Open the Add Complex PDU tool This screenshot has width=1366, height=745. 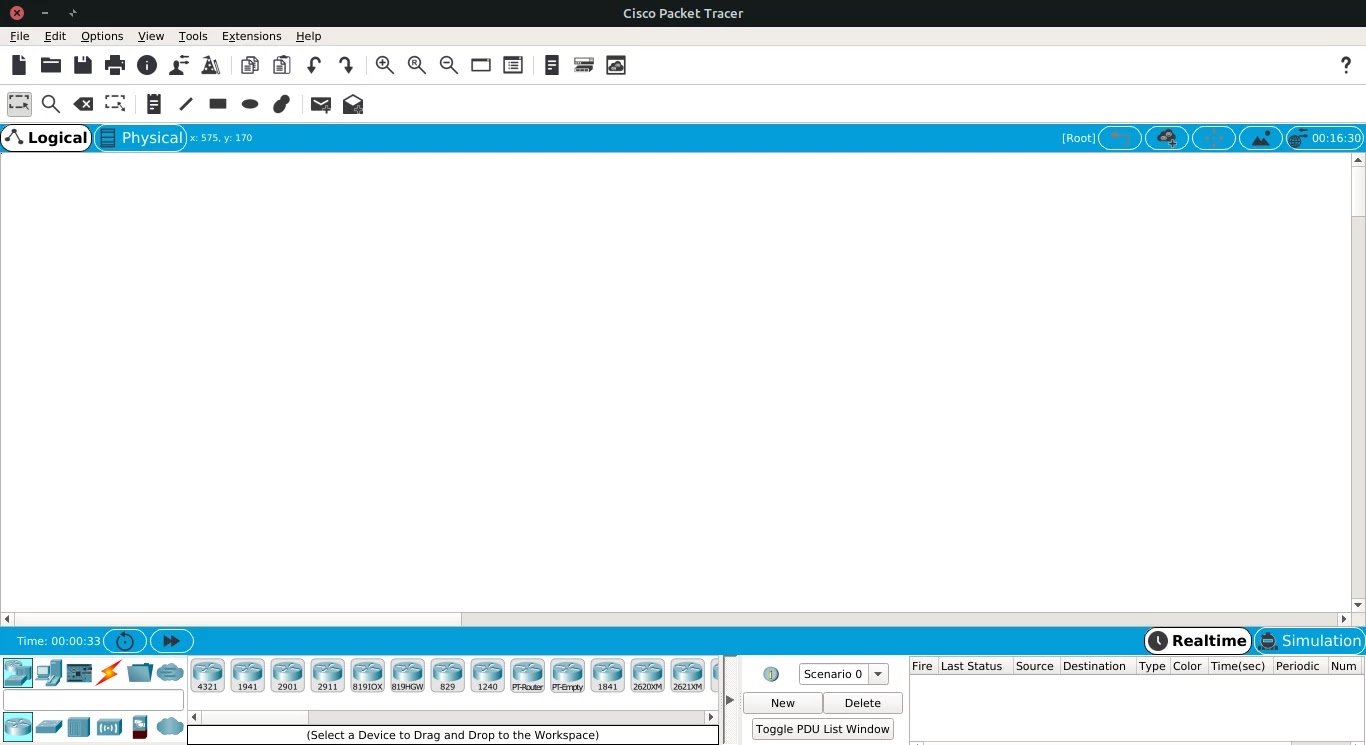point(352,104)
